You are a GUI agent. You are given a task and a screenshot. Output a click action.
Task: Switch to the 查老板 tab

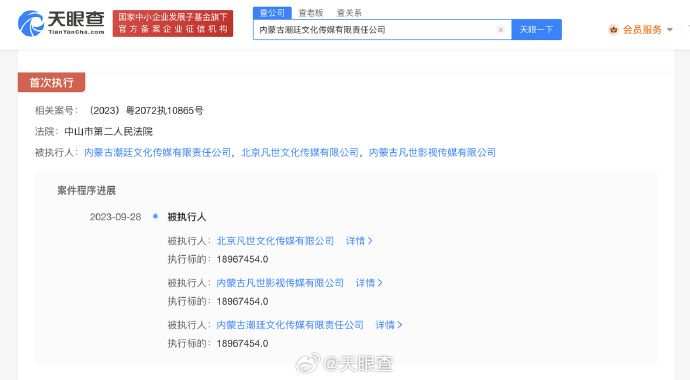click(x=311, y=13)
